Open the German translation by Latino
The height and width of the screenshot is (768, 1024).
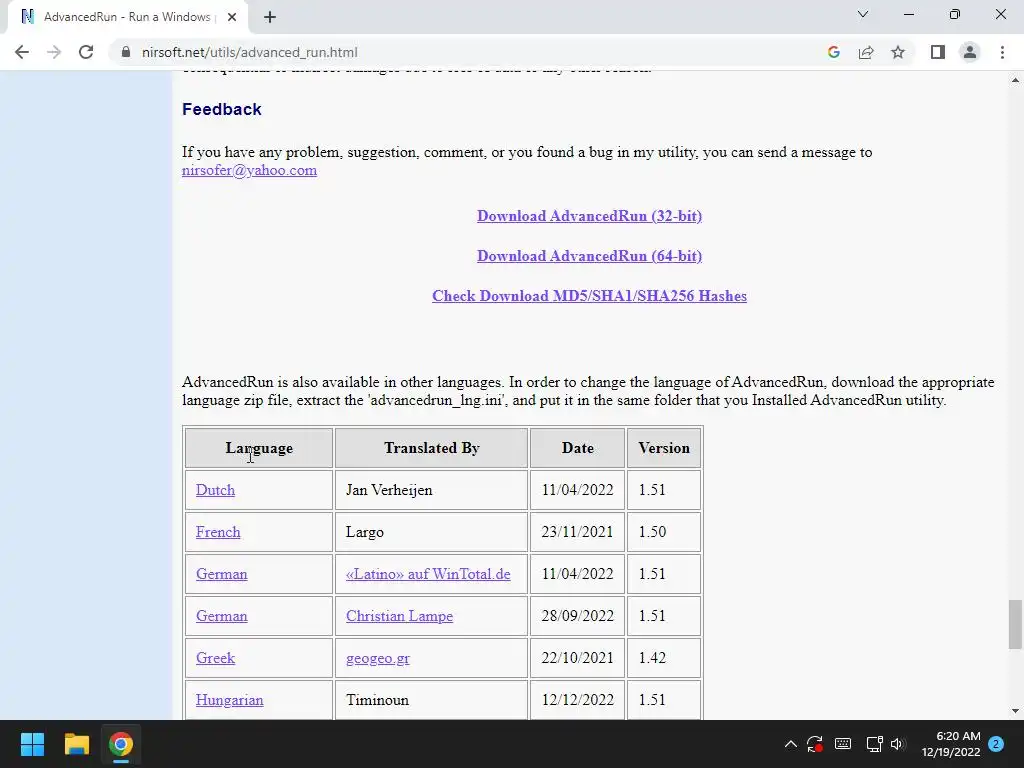(221, 574)
